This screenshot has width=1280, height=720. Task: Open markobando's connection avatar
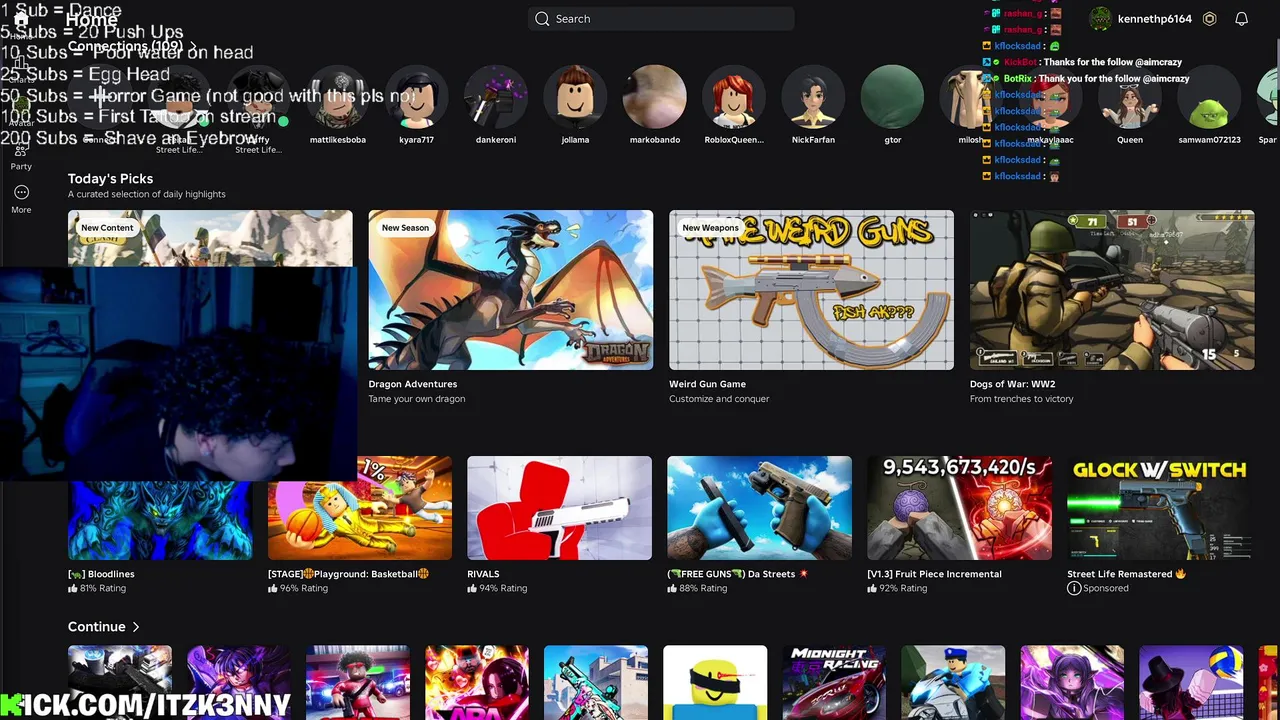click(655, 98)
